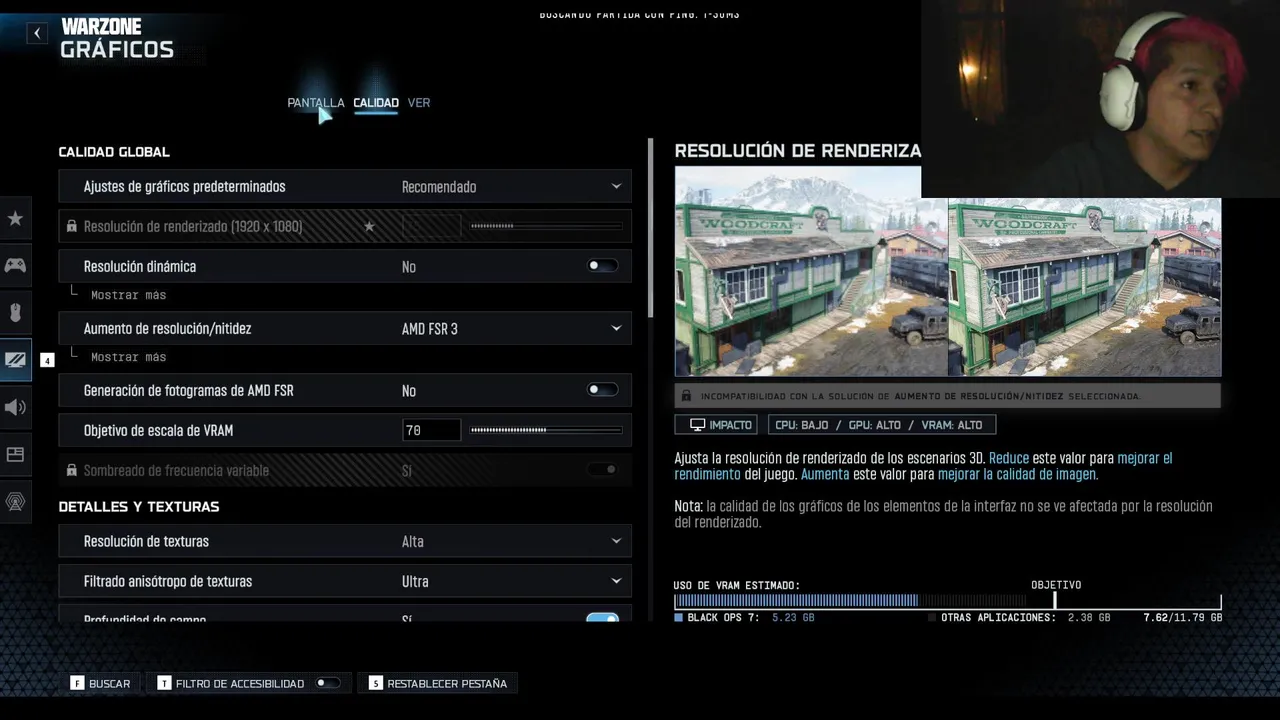Click the Resolución de renderizado row label
The image size is (1280, 720).
[x=193, y=227]
